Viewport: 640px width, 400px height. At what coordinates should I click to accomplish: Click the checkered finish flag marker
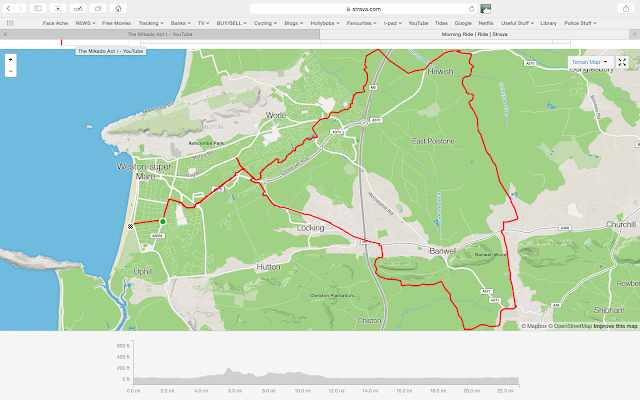coord(130,227)
